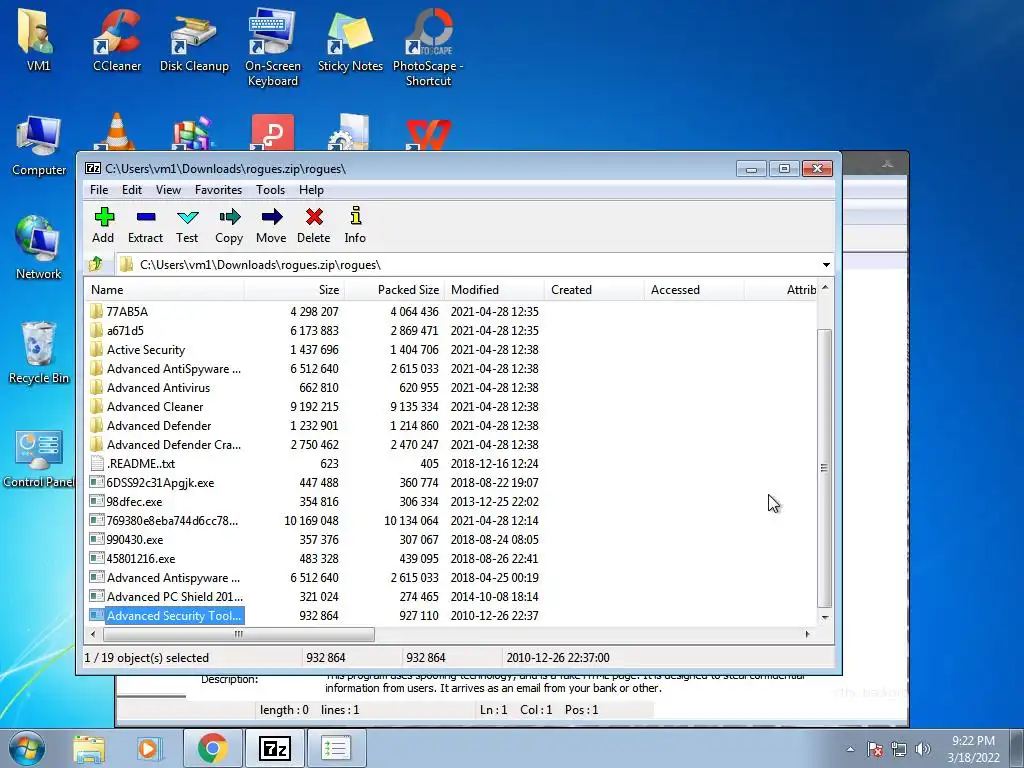Open the Help menu
1024x768 pixels.
coord(312,190)
